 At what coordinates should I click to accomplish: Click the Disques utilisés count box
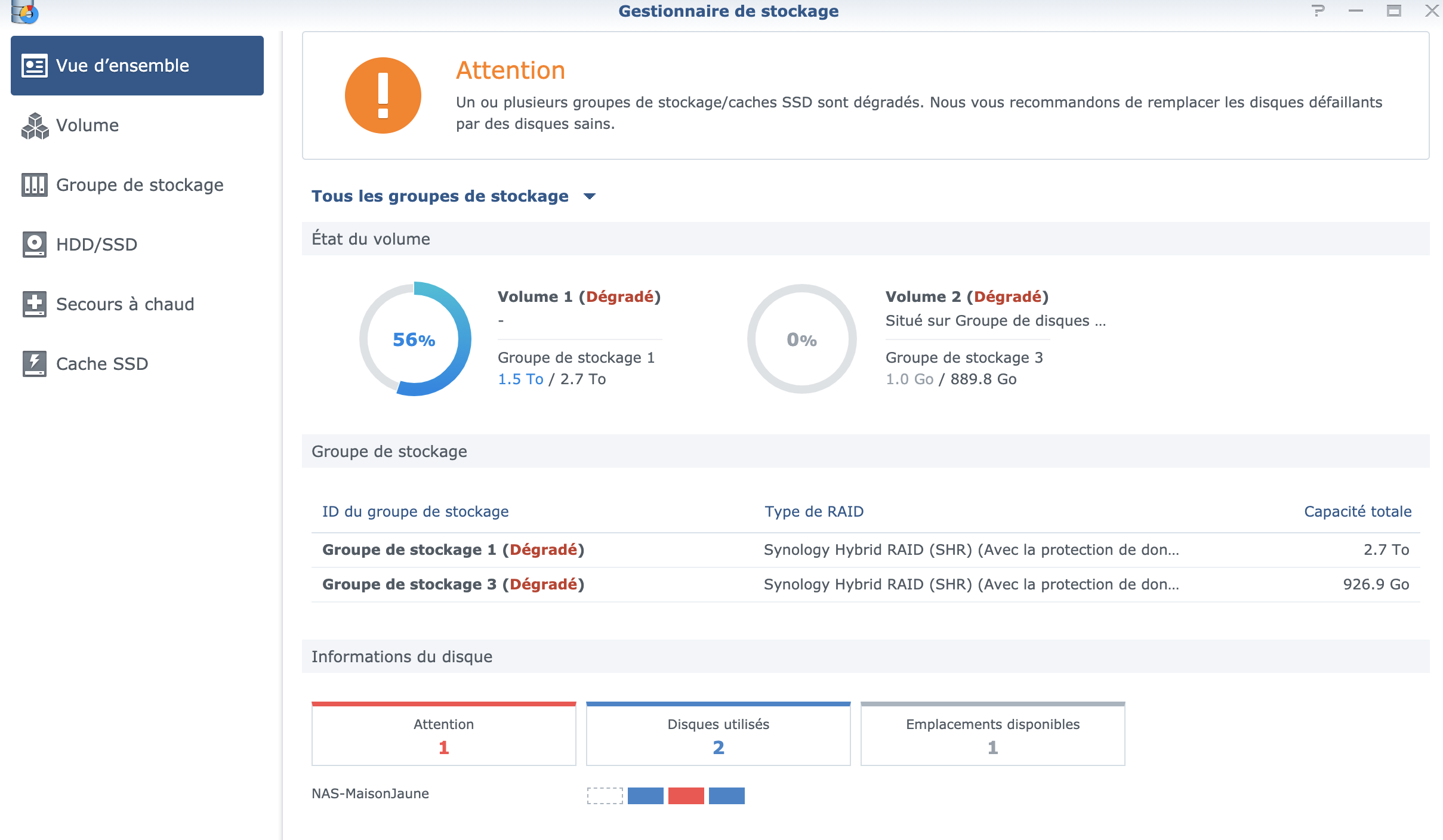click(x=718, y=735)
